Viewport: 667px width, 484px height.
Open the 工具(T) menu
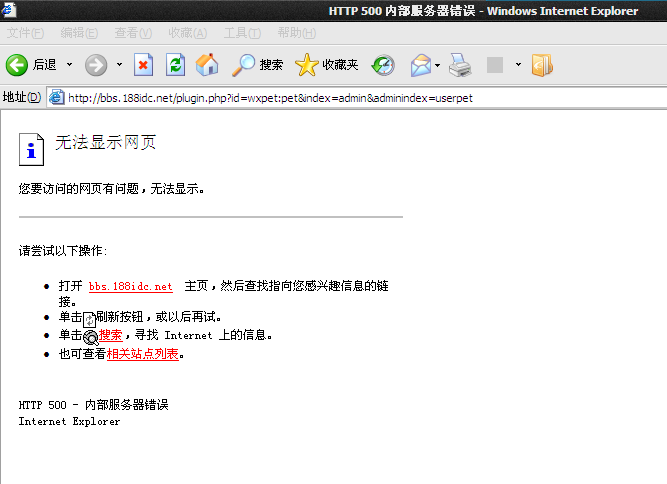click(x=242, y=33)
